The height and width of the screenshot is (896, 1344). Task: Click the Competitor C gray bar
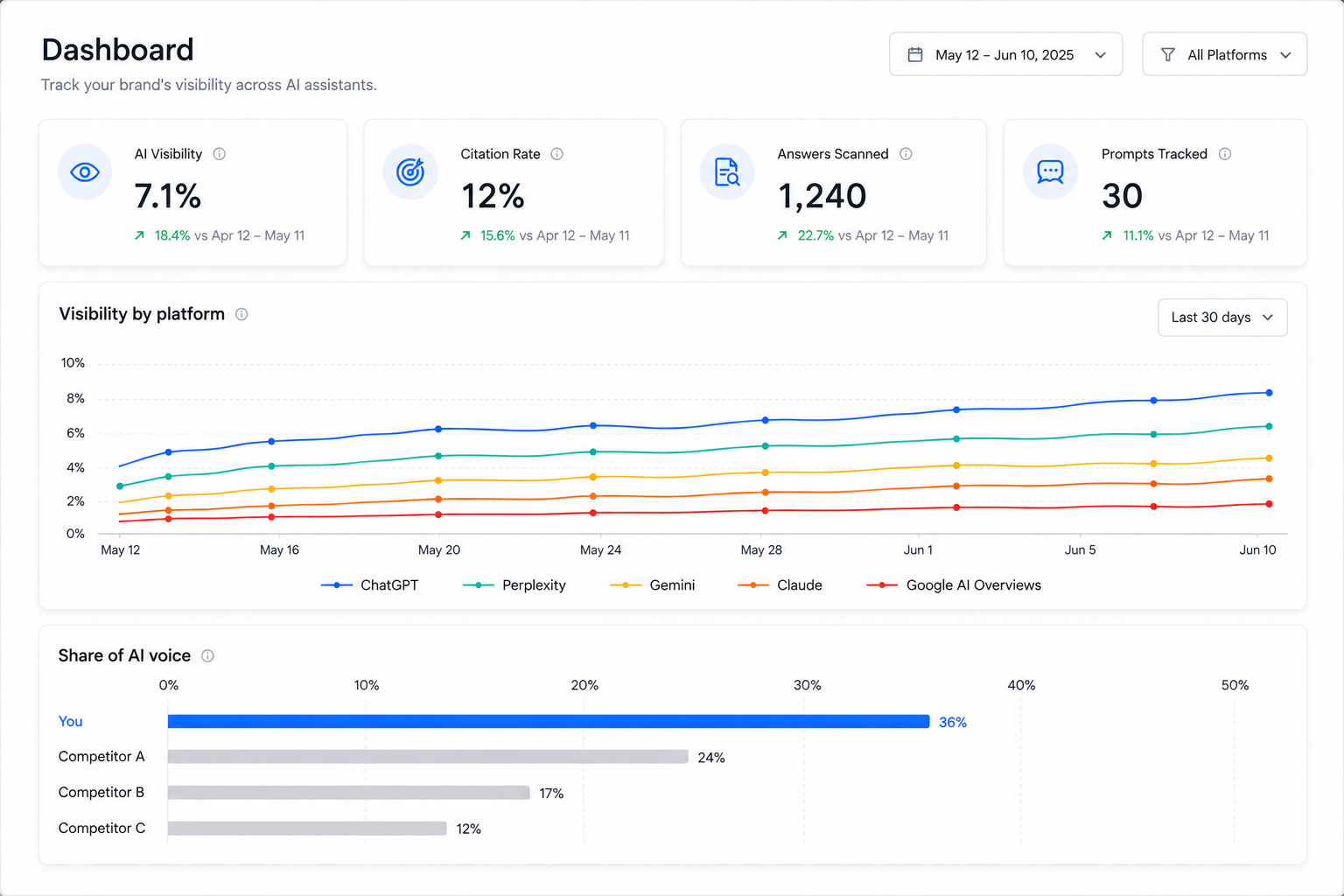(307, 829)
